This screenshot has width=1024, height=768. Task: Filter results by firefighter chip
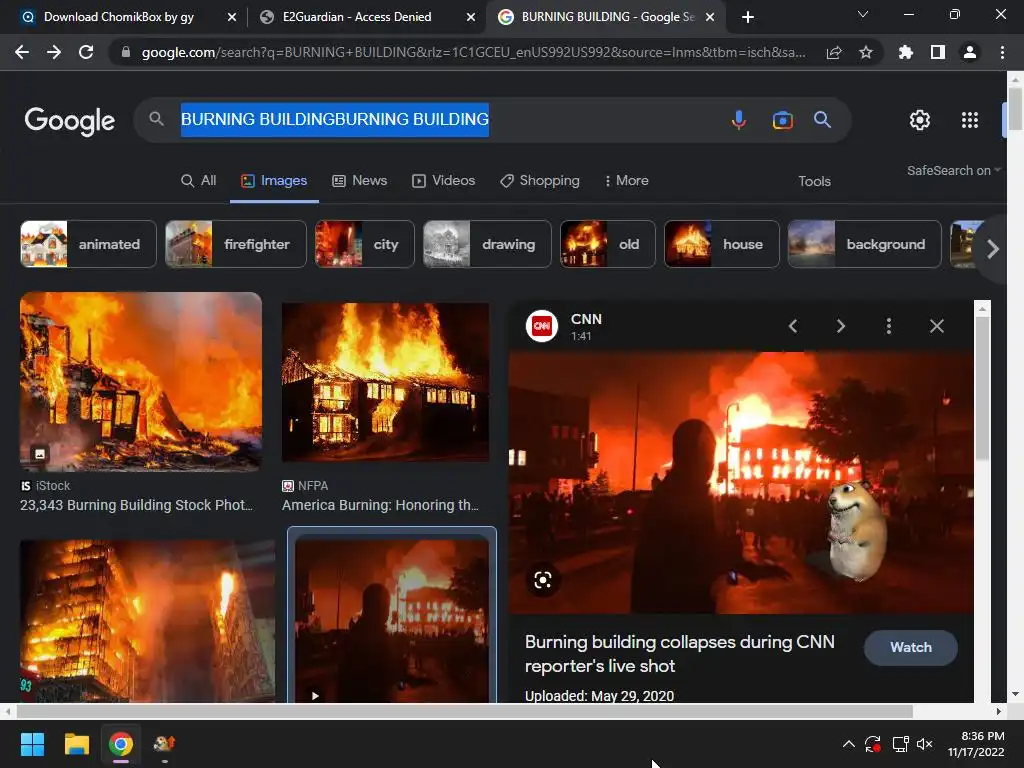click(x=236, y=244)
